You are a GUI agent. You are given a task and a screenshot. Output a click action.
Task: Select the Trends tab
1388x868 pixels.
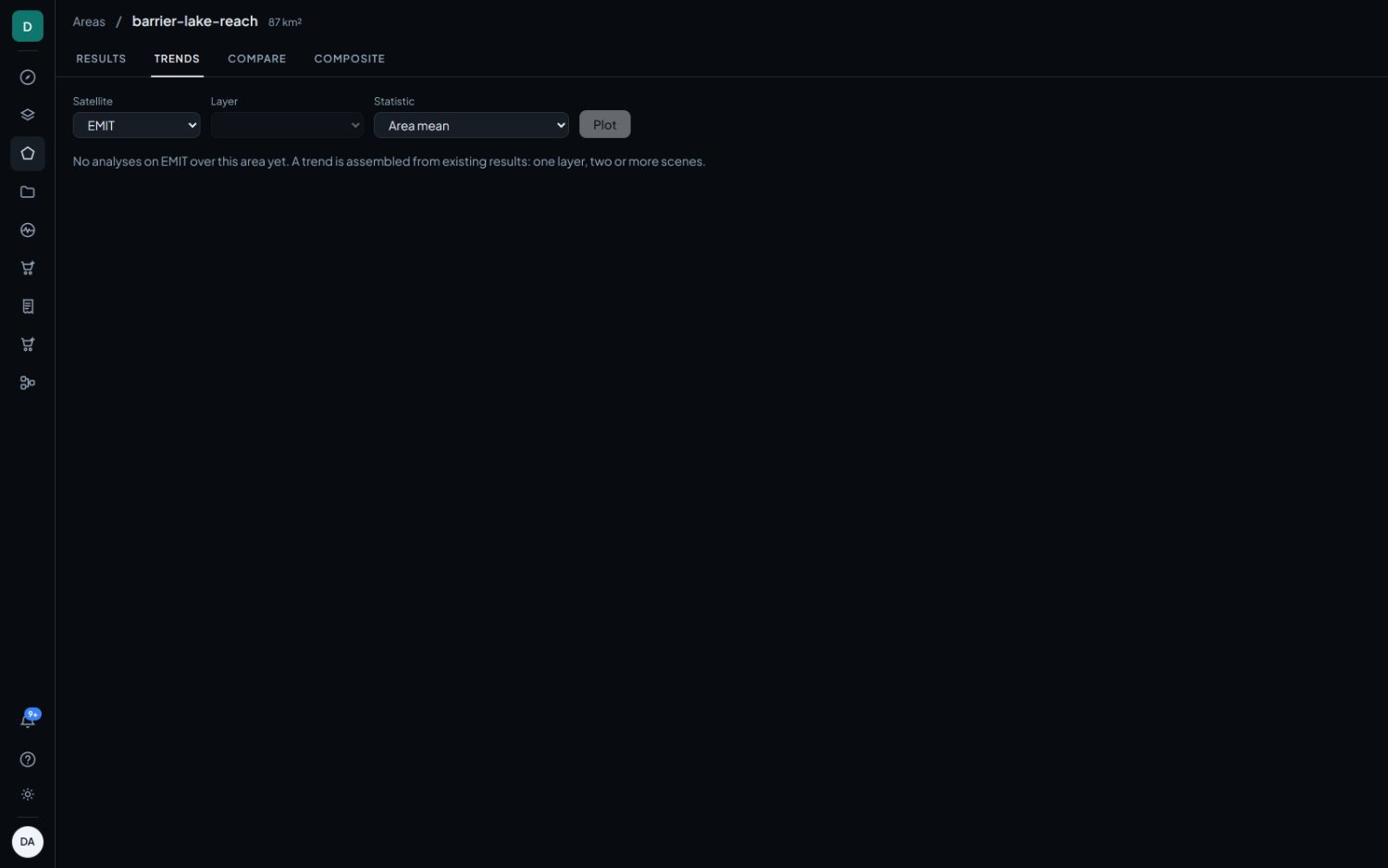pyautogui.click(x=177, y=58)
